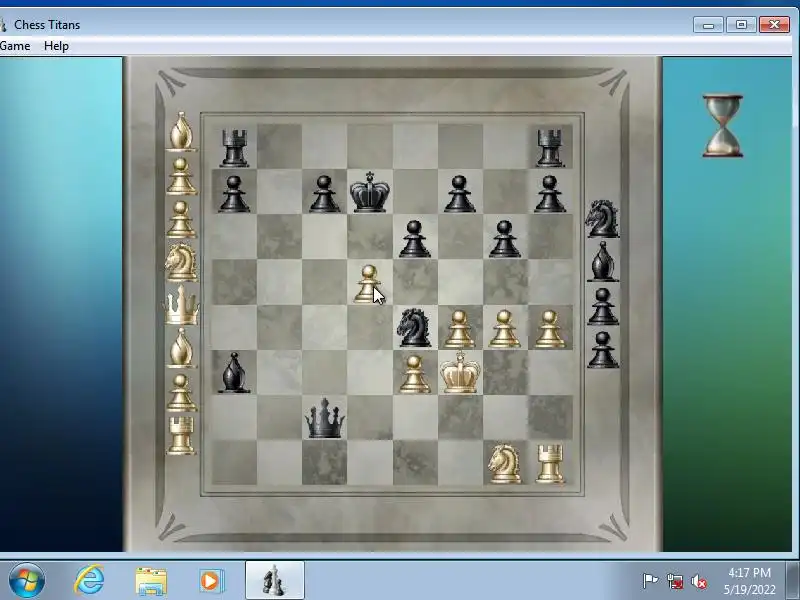The height and width of the screenshot is (600, 800).
Task: Open the clock showing 4:17 PM
Action: [x=749, y=581]
